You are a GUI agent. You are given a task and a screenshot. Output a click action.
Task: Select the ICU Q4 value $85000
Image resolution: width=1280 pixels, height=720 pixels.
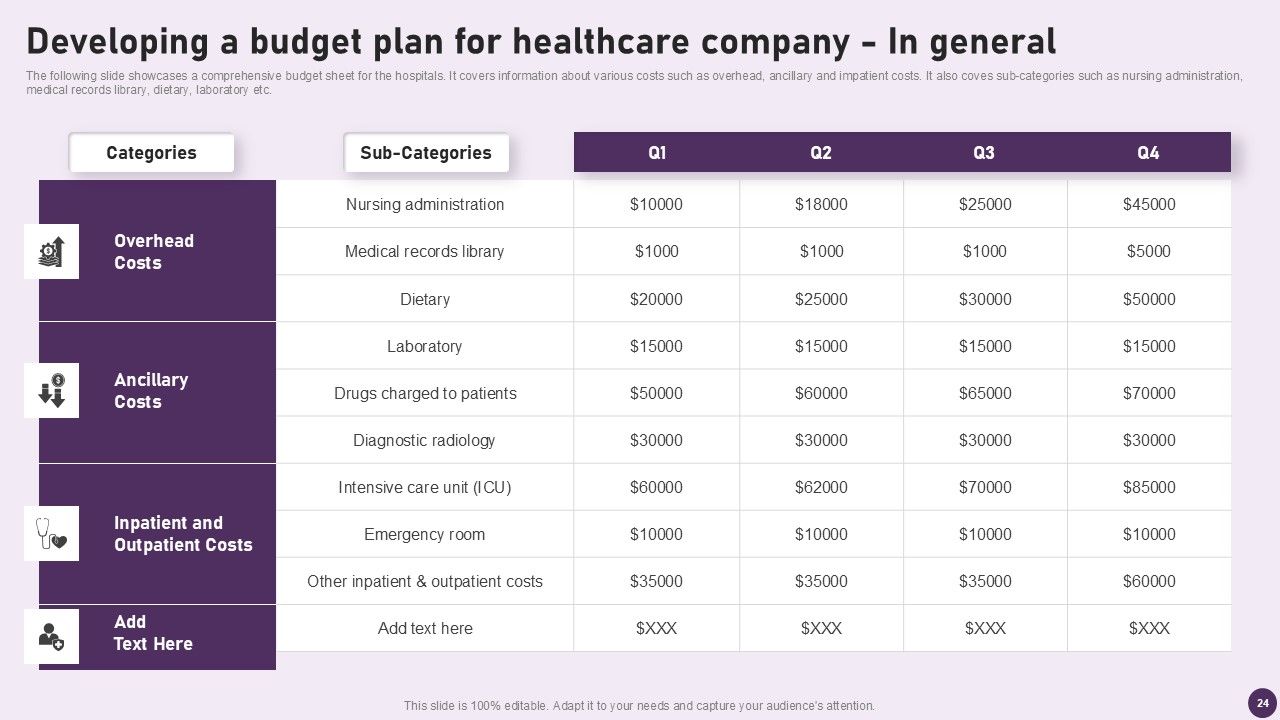[1149, 487]
